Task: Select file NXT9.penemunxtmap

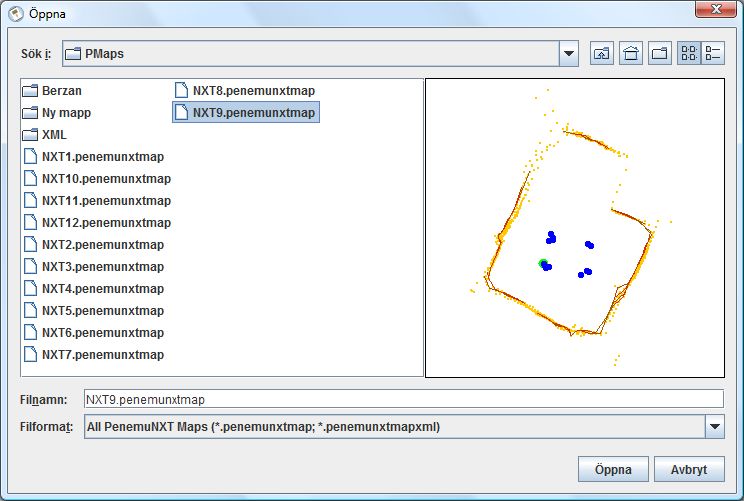Action: (246, 112)
